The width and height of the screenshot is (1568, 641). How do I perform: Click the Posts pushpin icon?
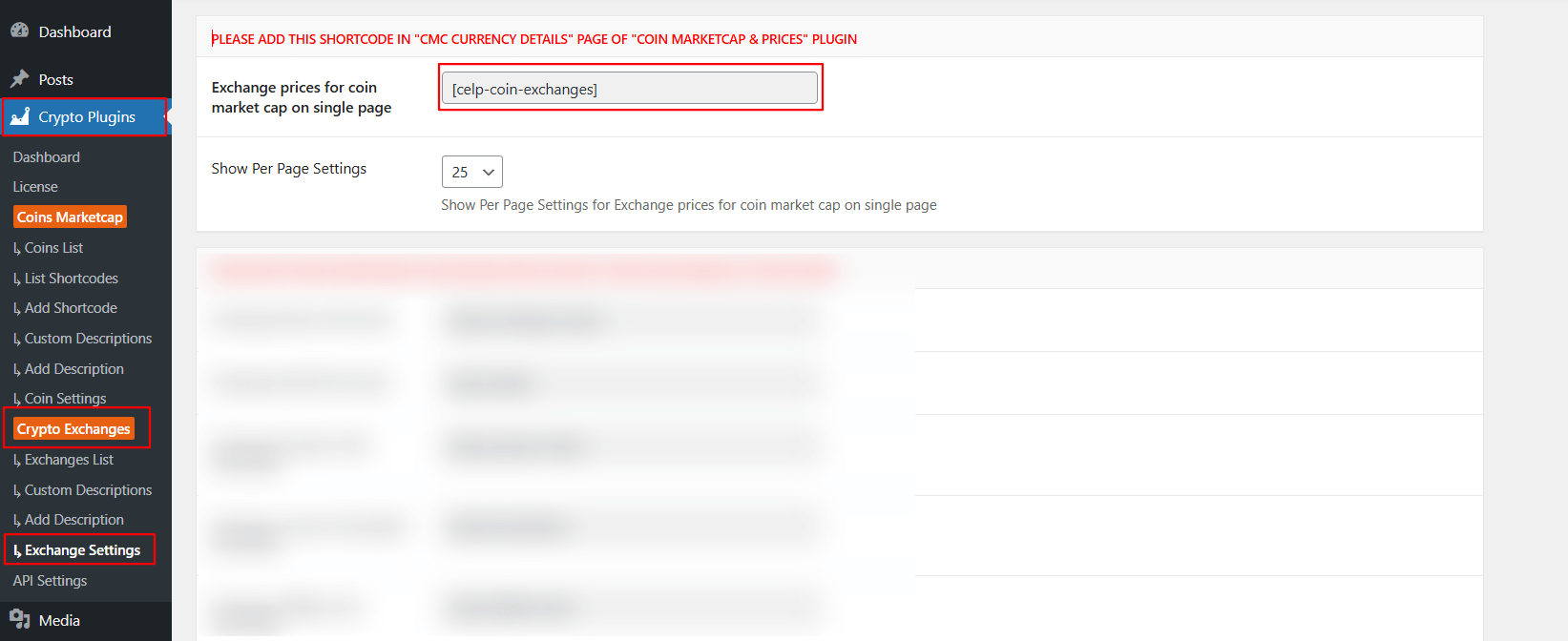(19, 79)
